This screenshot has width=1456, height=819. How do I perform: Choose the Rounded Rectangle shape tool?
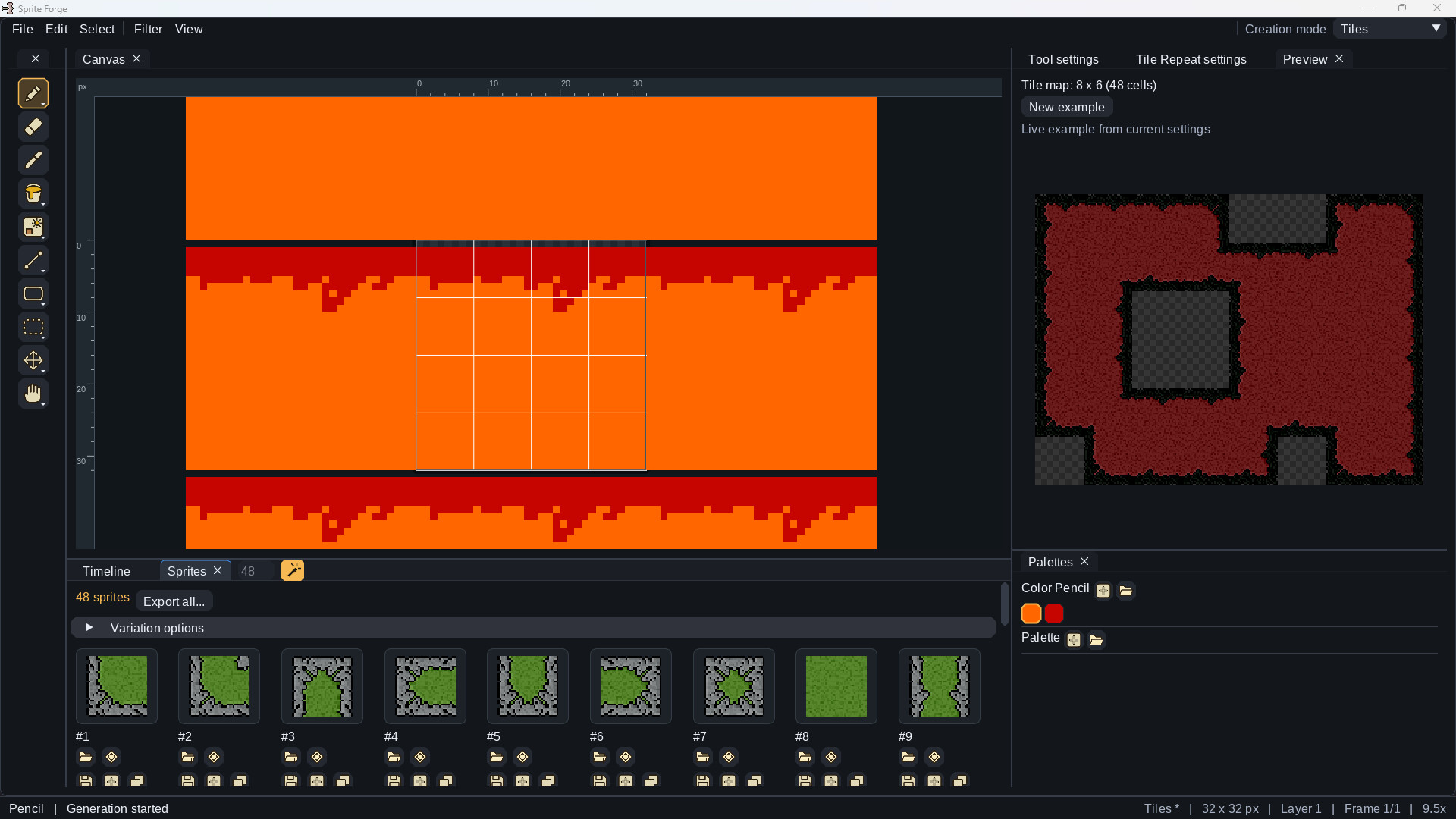coord(33,294)
